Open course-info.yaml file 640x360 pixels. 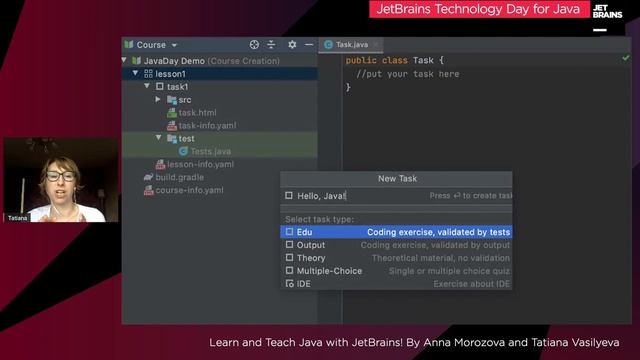[189, 190]
